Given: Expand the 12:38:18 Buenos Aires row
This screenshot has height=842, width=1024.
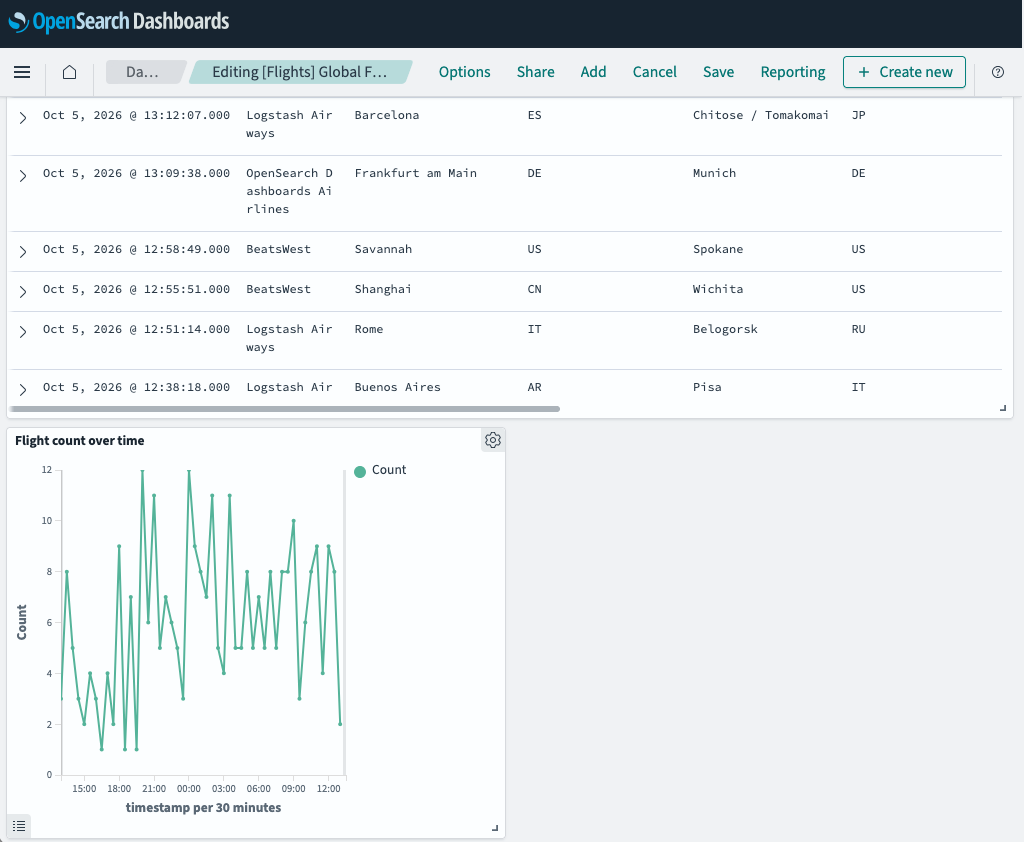Looking at the screenshot, I should point(23,389).
